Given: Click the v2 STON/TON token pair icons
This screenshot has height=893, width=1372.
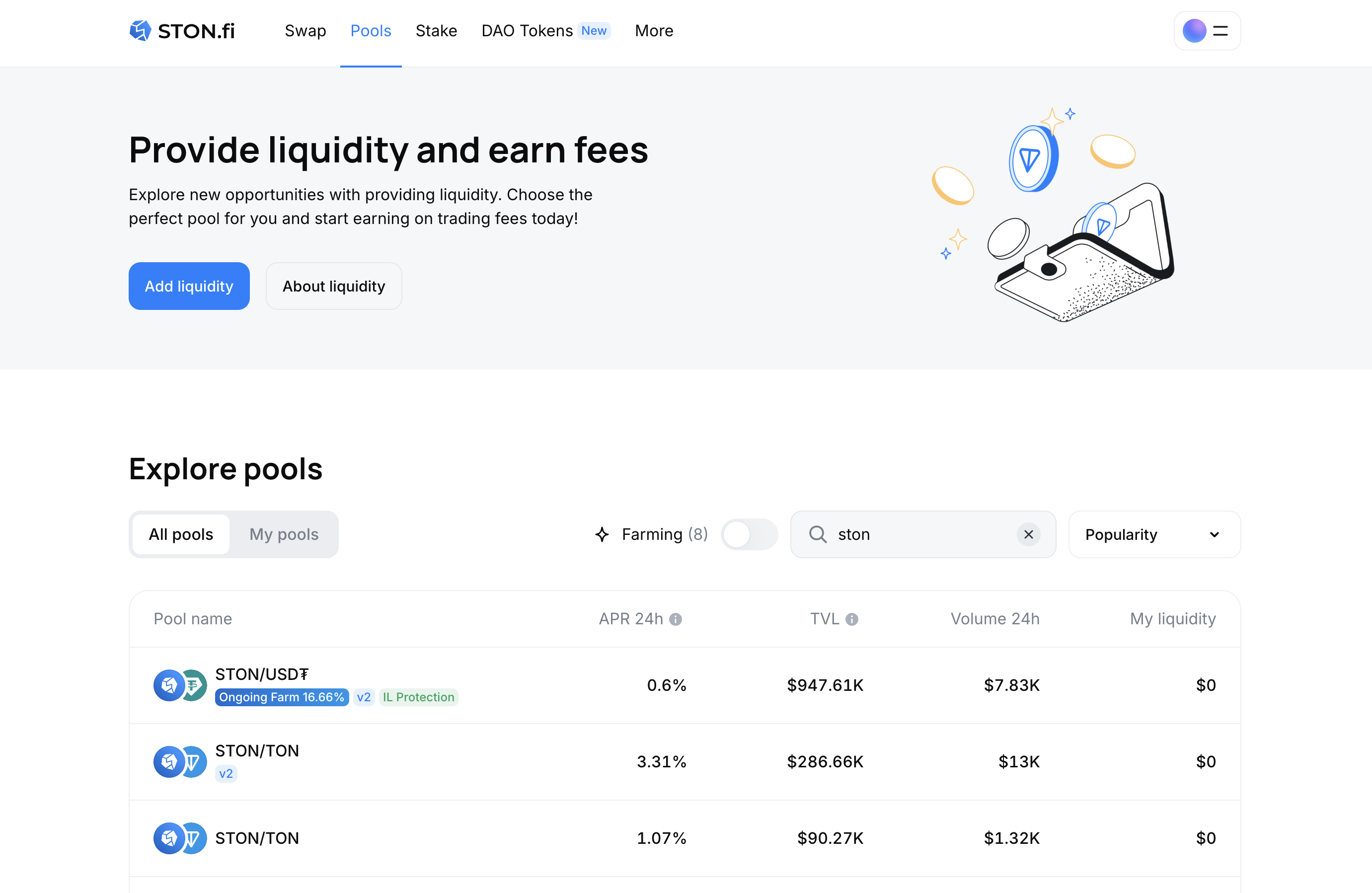Looking at the screenshot, I should (x=180, y=761).
